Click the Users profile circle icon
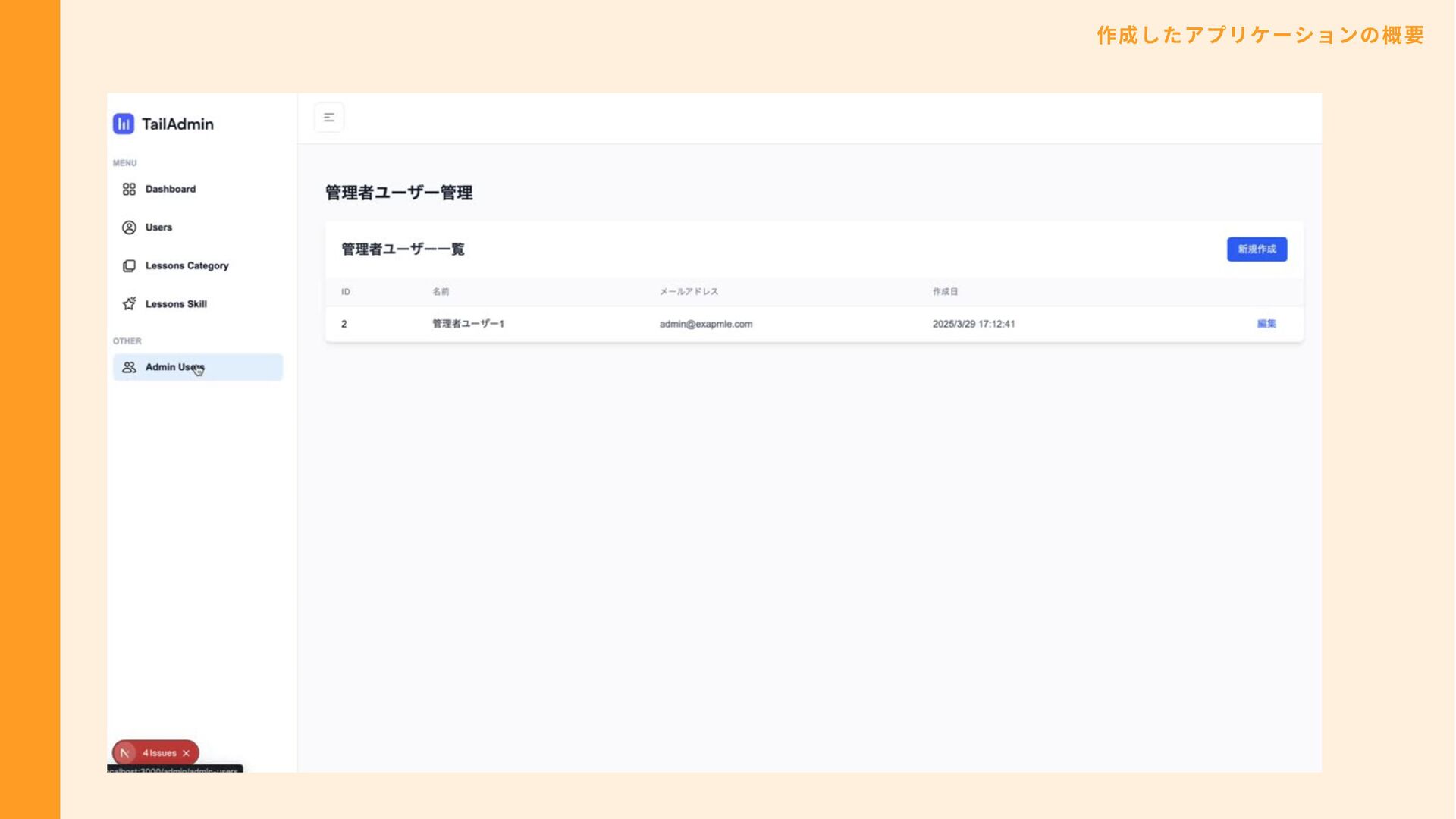 (x=129, y=227)
